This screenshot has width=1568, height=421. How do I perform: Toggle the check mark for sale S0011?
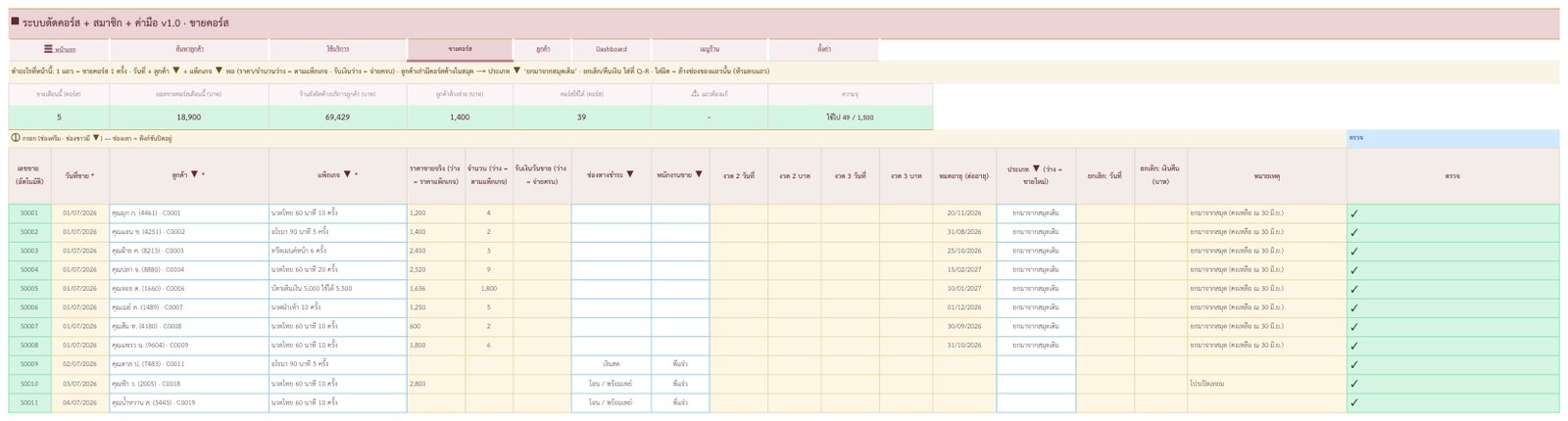[1354, 401]
